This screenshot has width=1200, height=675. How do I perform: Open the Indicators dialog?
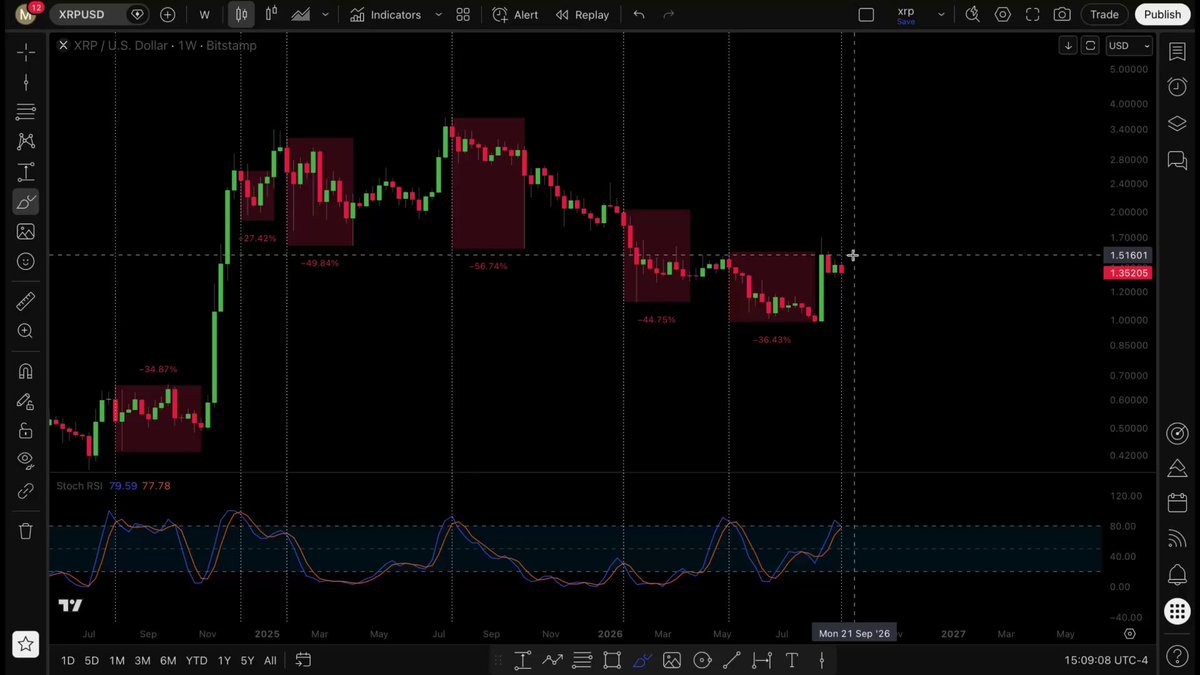386,15
